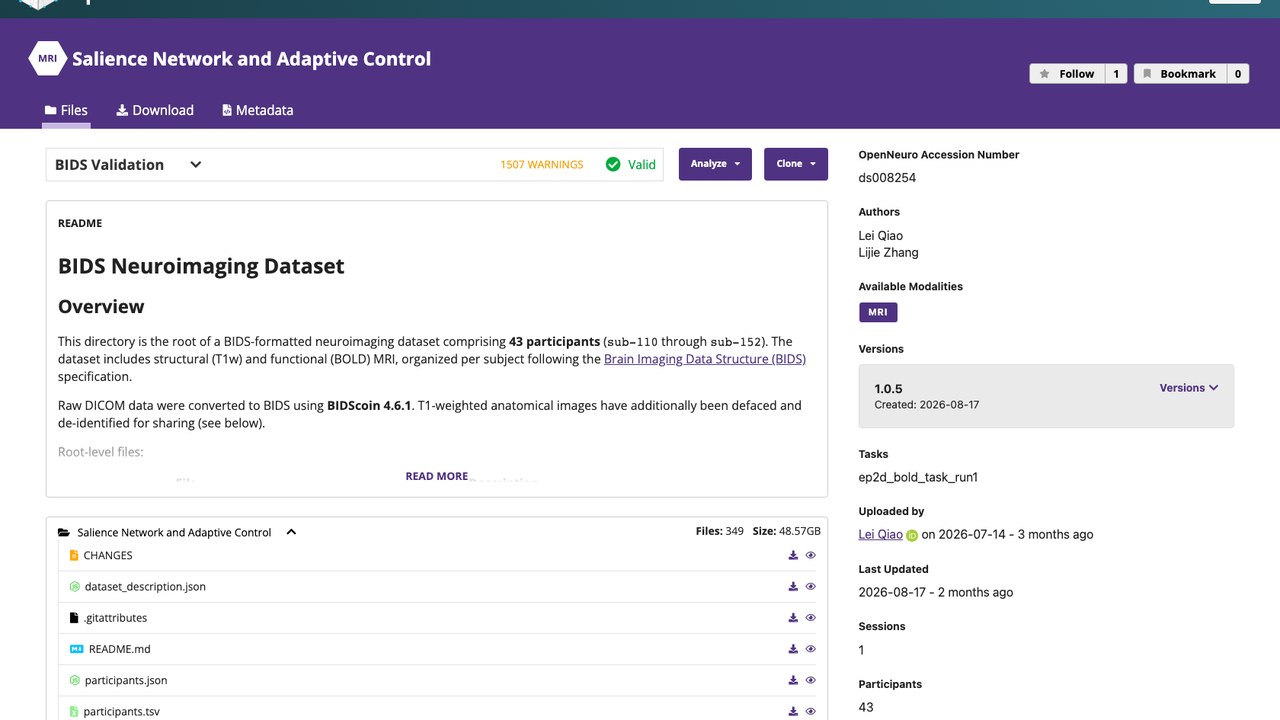Click the bookmark count 0

(1238, 74)
